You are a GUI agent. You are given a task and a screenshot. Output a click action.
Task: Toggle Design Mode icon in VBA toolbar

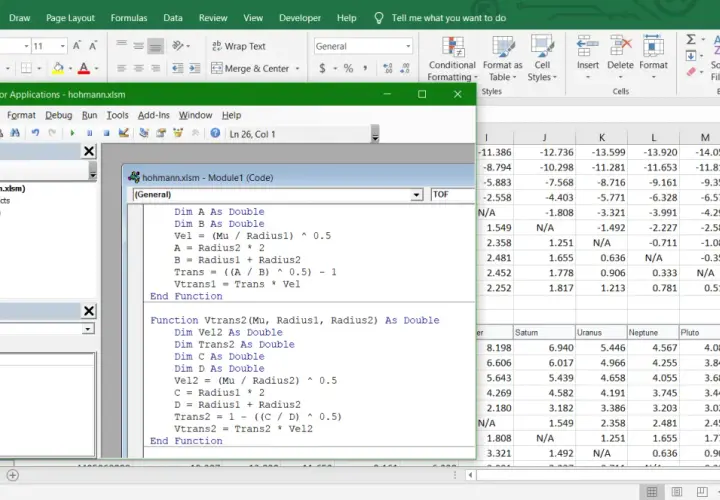[x=124, y=133]
